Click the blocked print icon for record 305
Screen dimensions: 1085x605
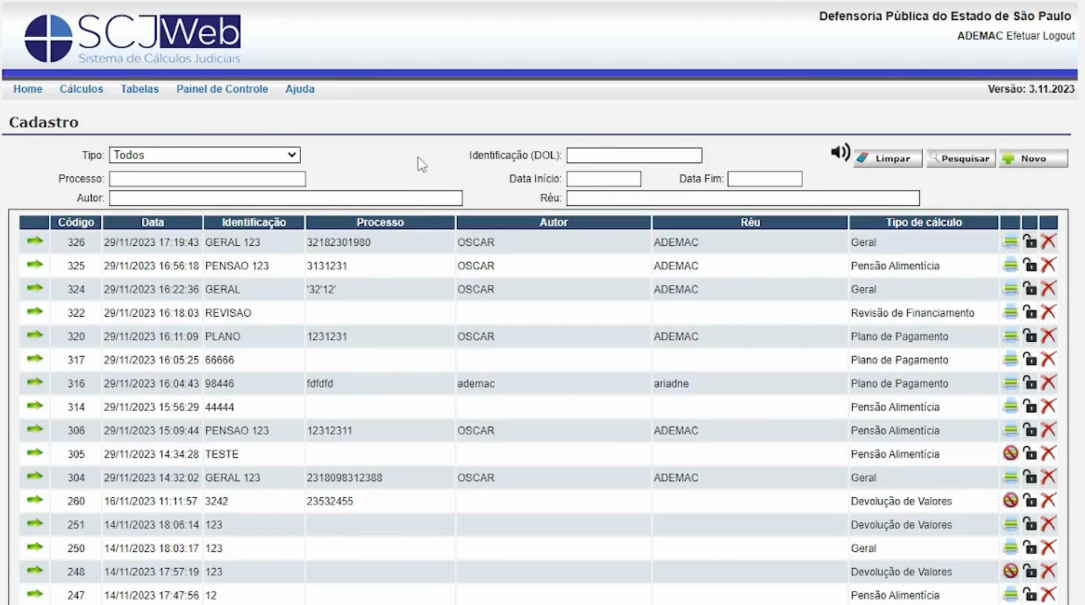(1010, 453)
